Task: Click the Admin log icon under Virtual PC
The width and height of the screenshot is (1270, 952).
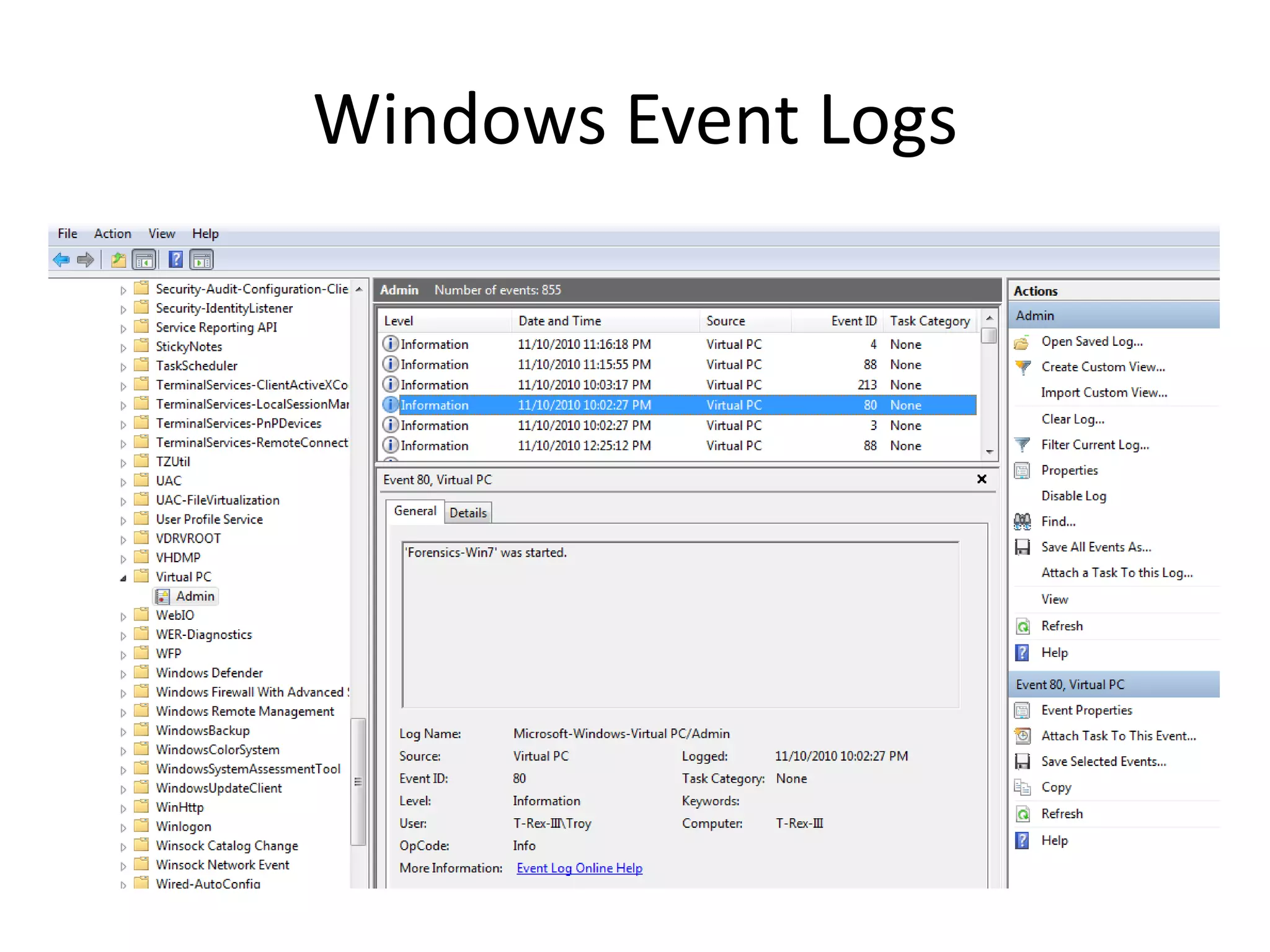Action: pos(162,597)
